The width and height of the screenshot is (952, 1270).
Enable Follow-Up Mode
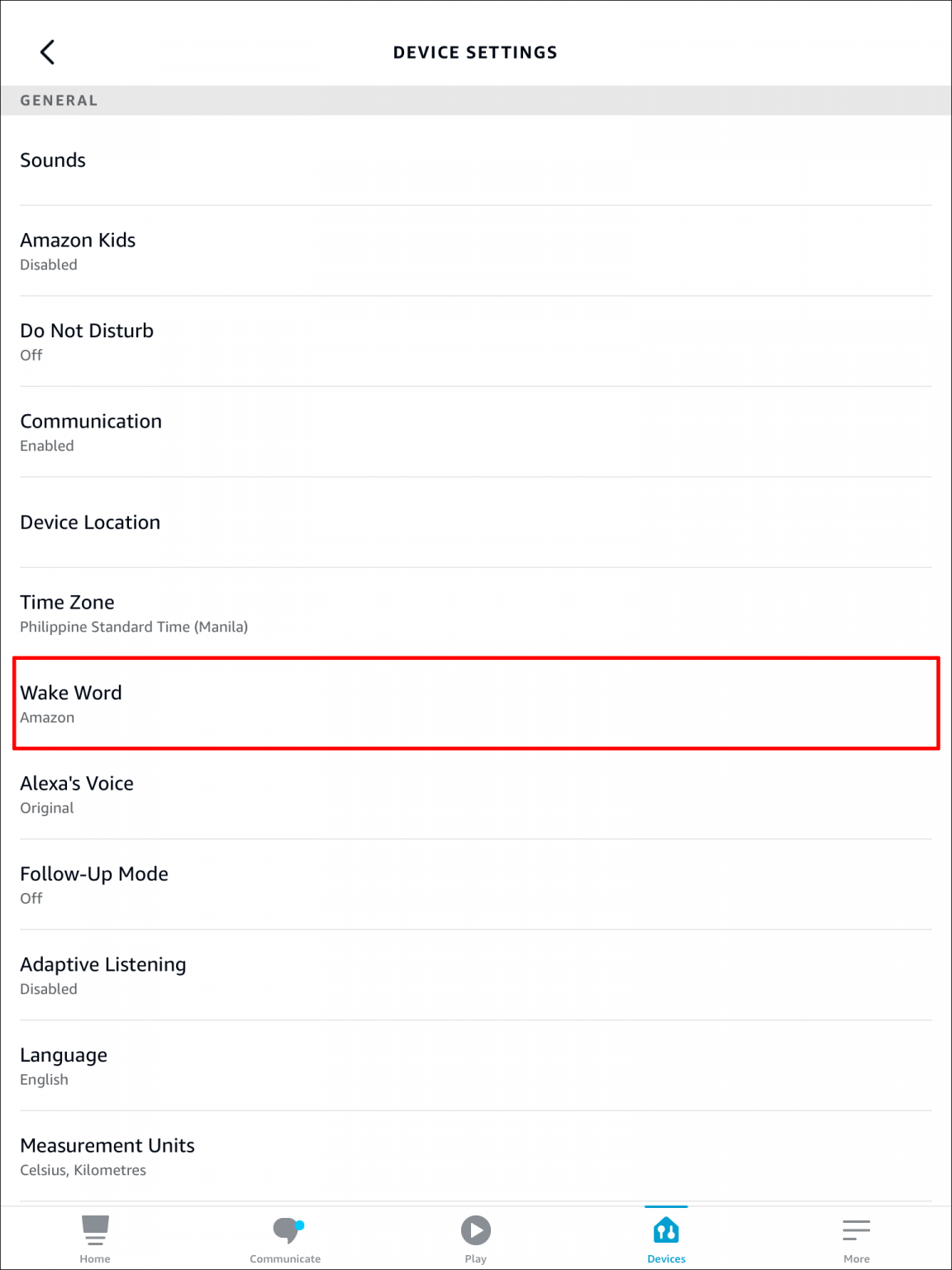pos(476,884)
